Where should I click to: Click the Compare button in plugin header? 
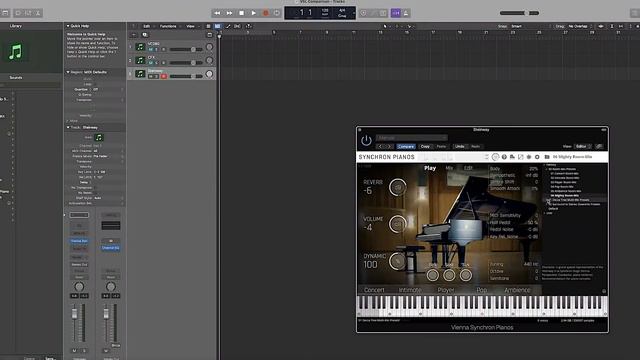point(405,146)
